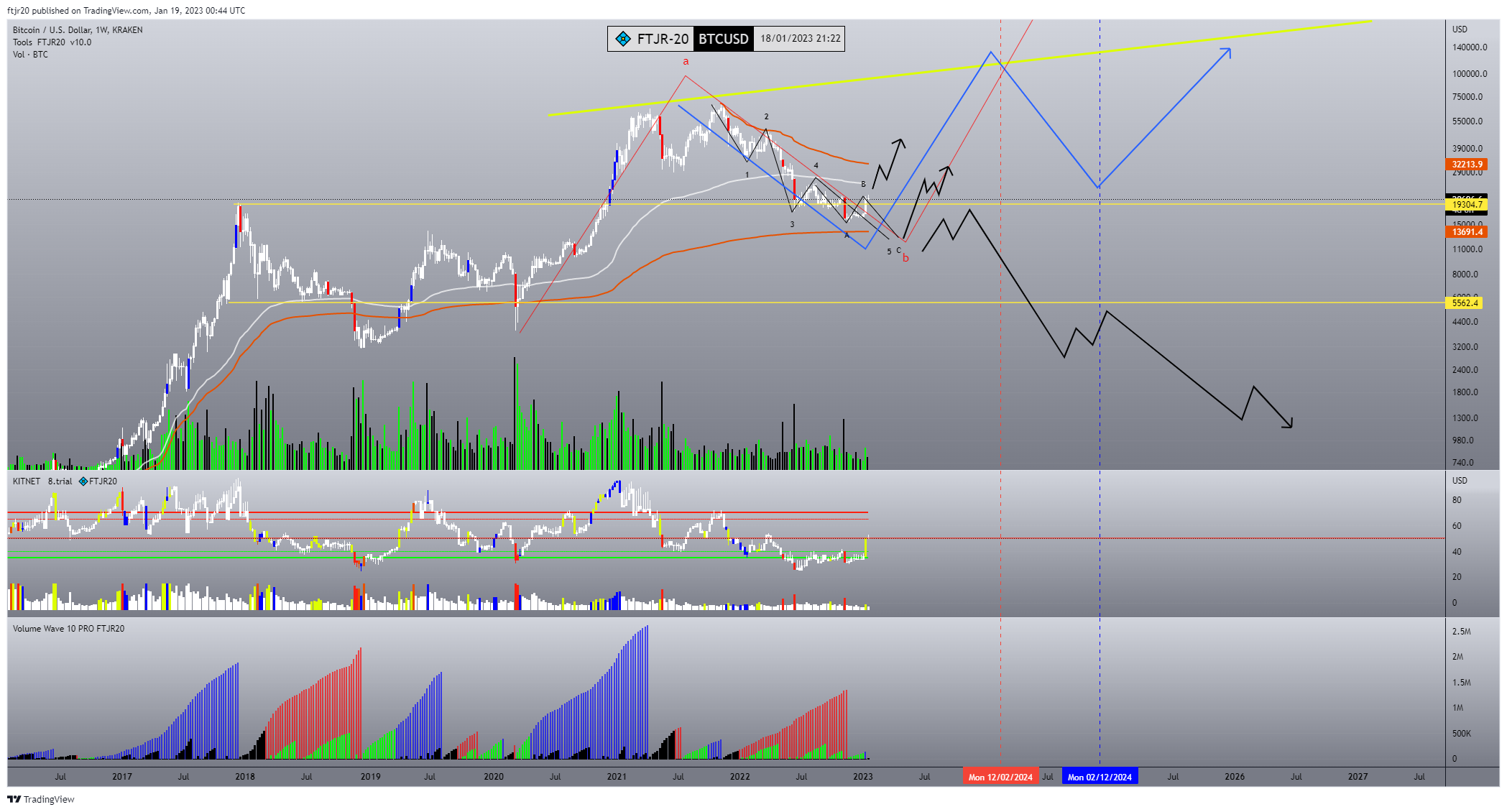
Task: Click the red wave label 'b' near the low
Action: pos(905,258)
